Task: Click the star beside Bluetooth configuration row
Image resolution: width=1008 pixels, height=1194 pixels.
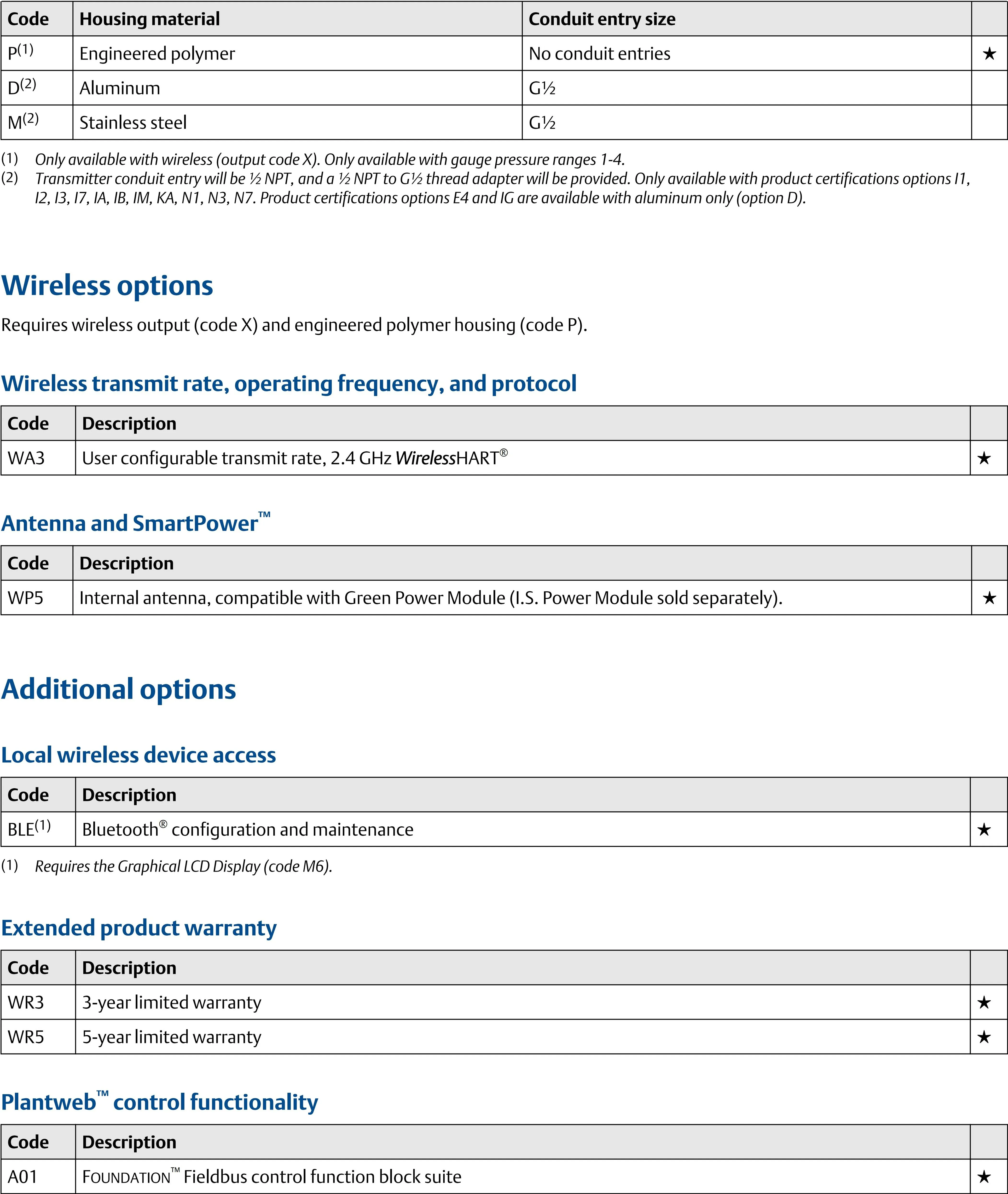Action: click(984, 830)
